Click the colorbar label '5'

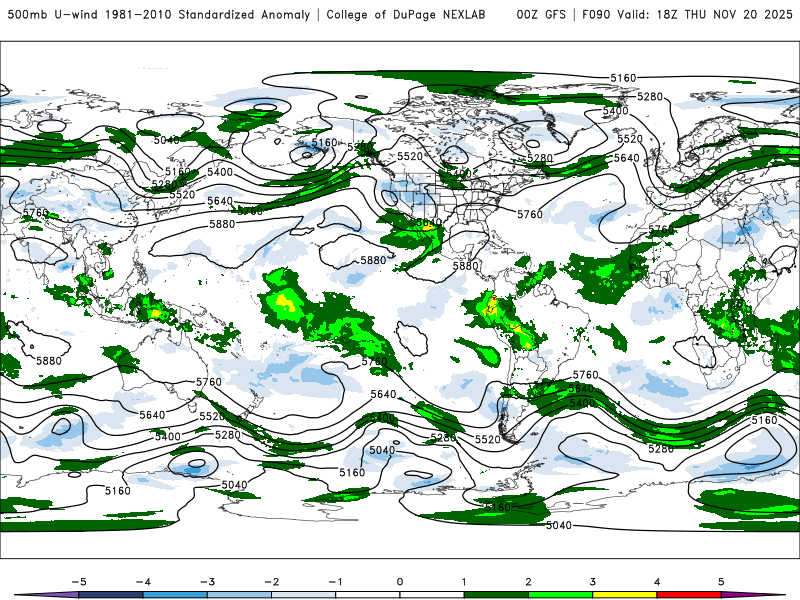(x=721, y=582)
